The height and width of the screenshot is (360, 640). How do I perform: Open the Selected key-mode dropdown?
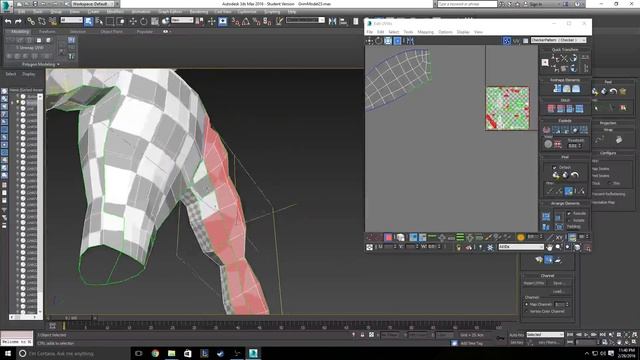point(545,335)
